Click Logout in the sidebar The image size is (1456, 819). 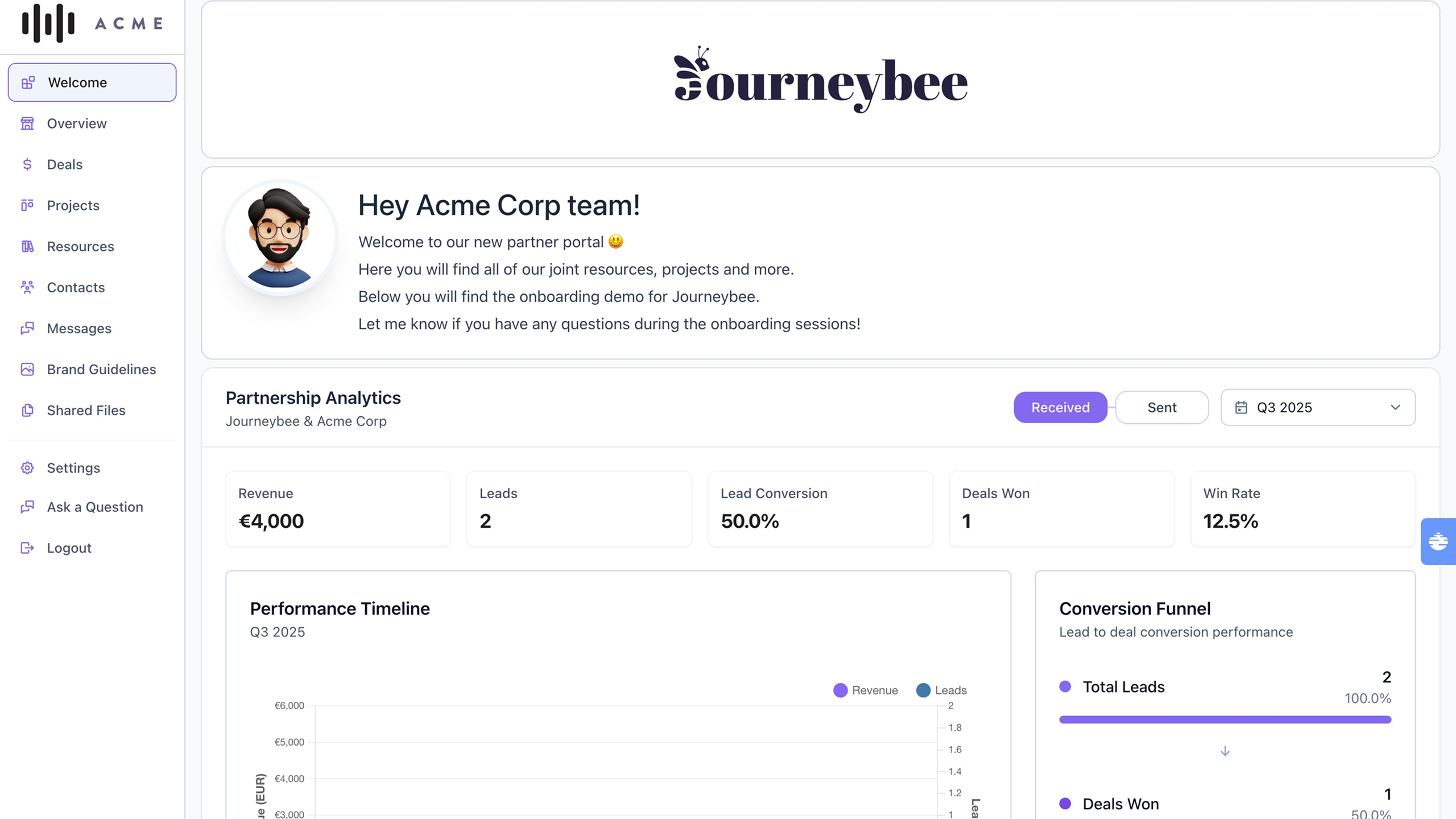click(x=69, y=548)
